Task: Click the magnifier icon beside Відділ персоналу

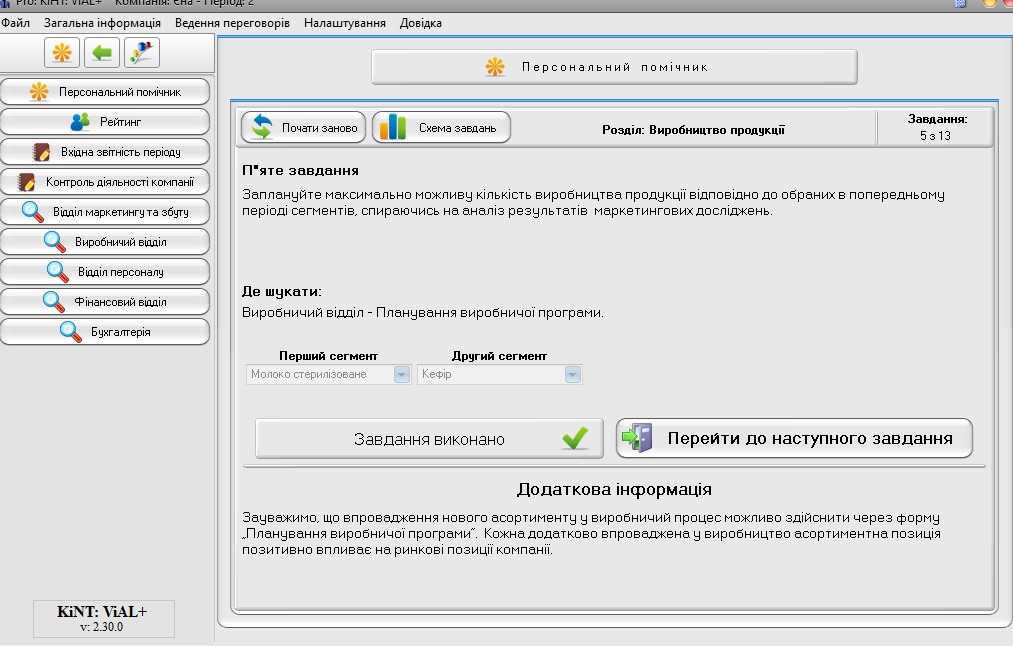Action: click(x=58, y=272)
